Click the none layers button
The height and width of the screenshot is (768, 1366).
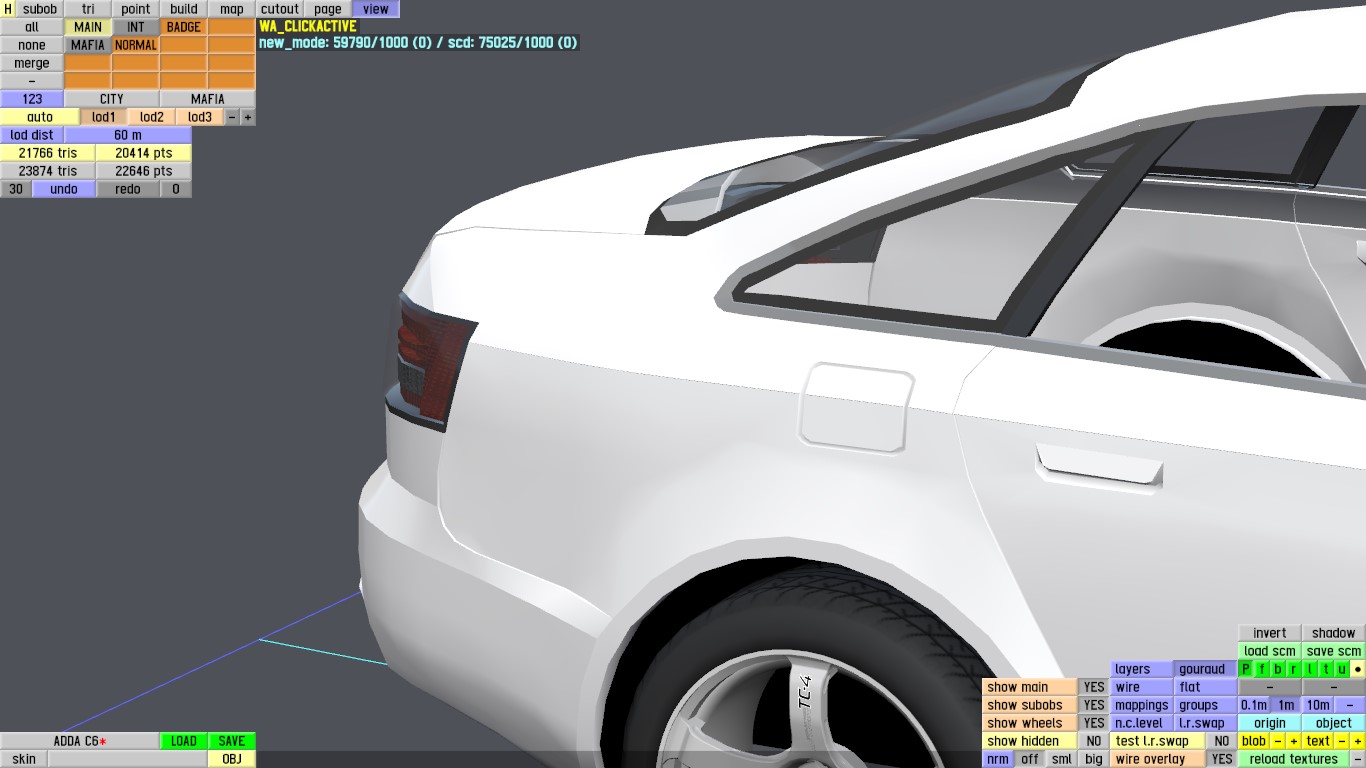(32, 45)
